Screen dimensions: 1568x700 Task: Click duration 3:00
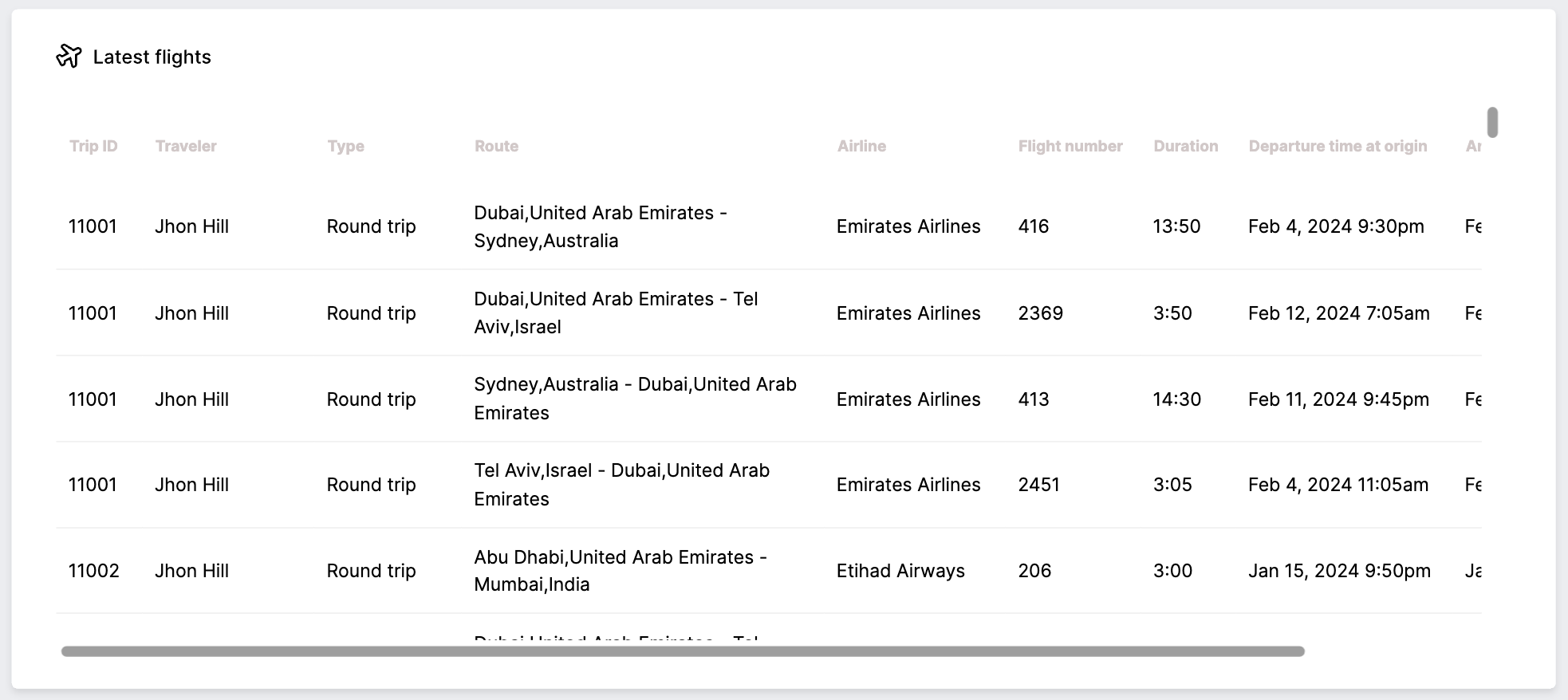1172,571
